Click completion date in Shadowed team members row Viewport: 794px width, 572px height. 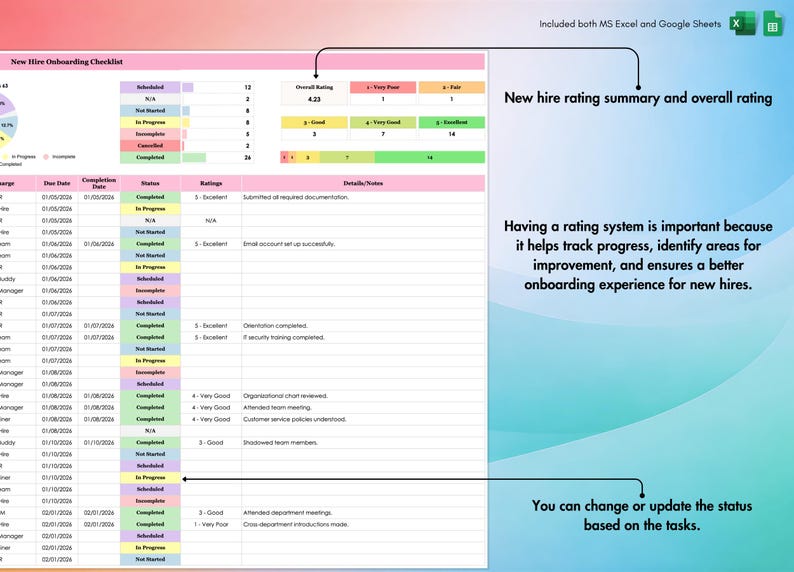[x=99, y=442]
